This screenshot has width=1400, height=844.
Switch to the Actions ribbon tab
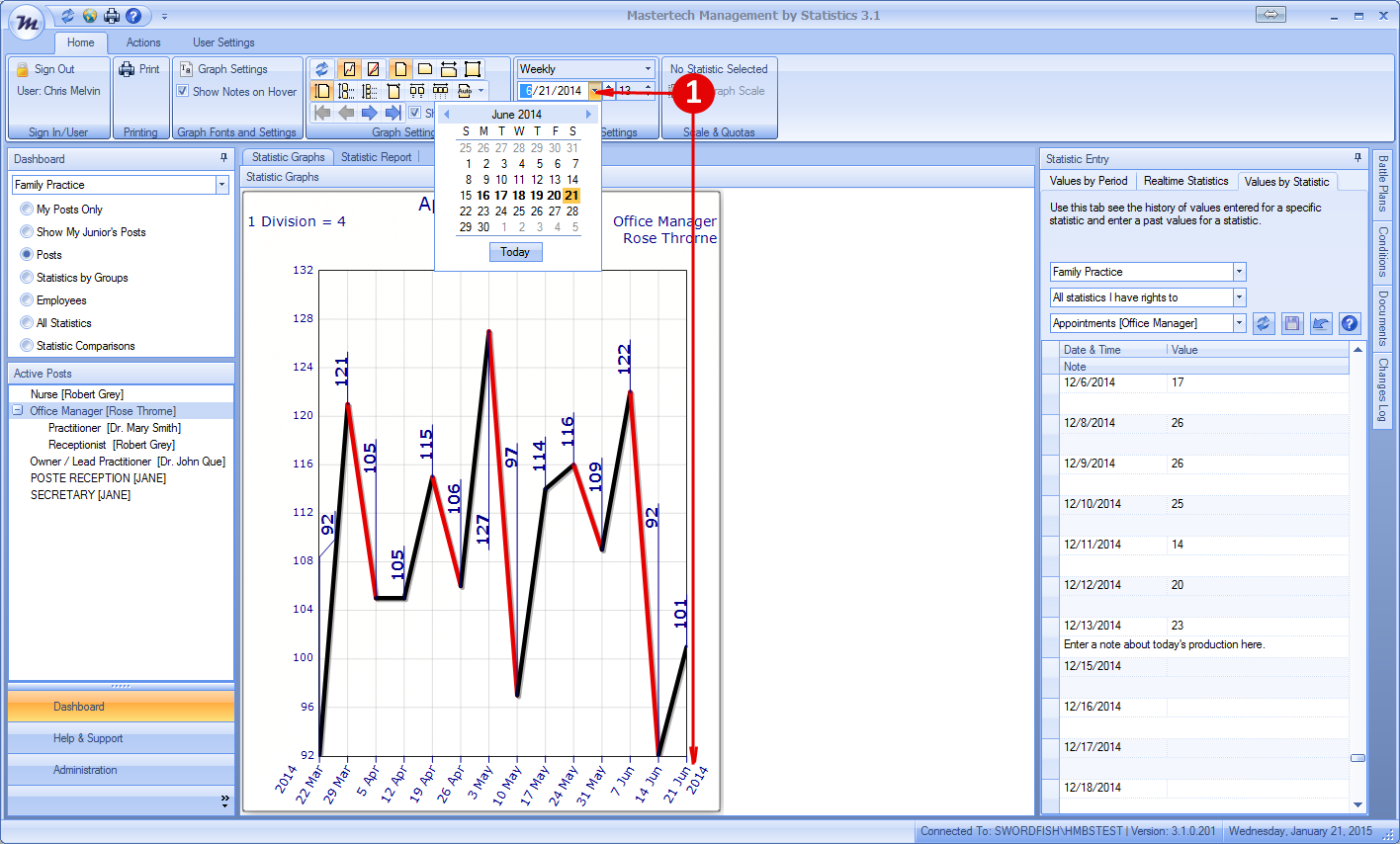[143, 42]
